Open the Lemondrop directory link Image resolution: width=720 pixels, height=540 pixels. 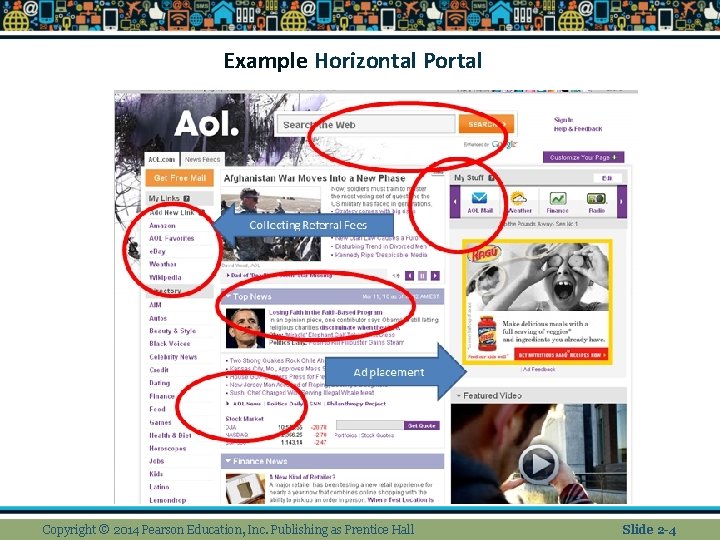click(168, 500)
